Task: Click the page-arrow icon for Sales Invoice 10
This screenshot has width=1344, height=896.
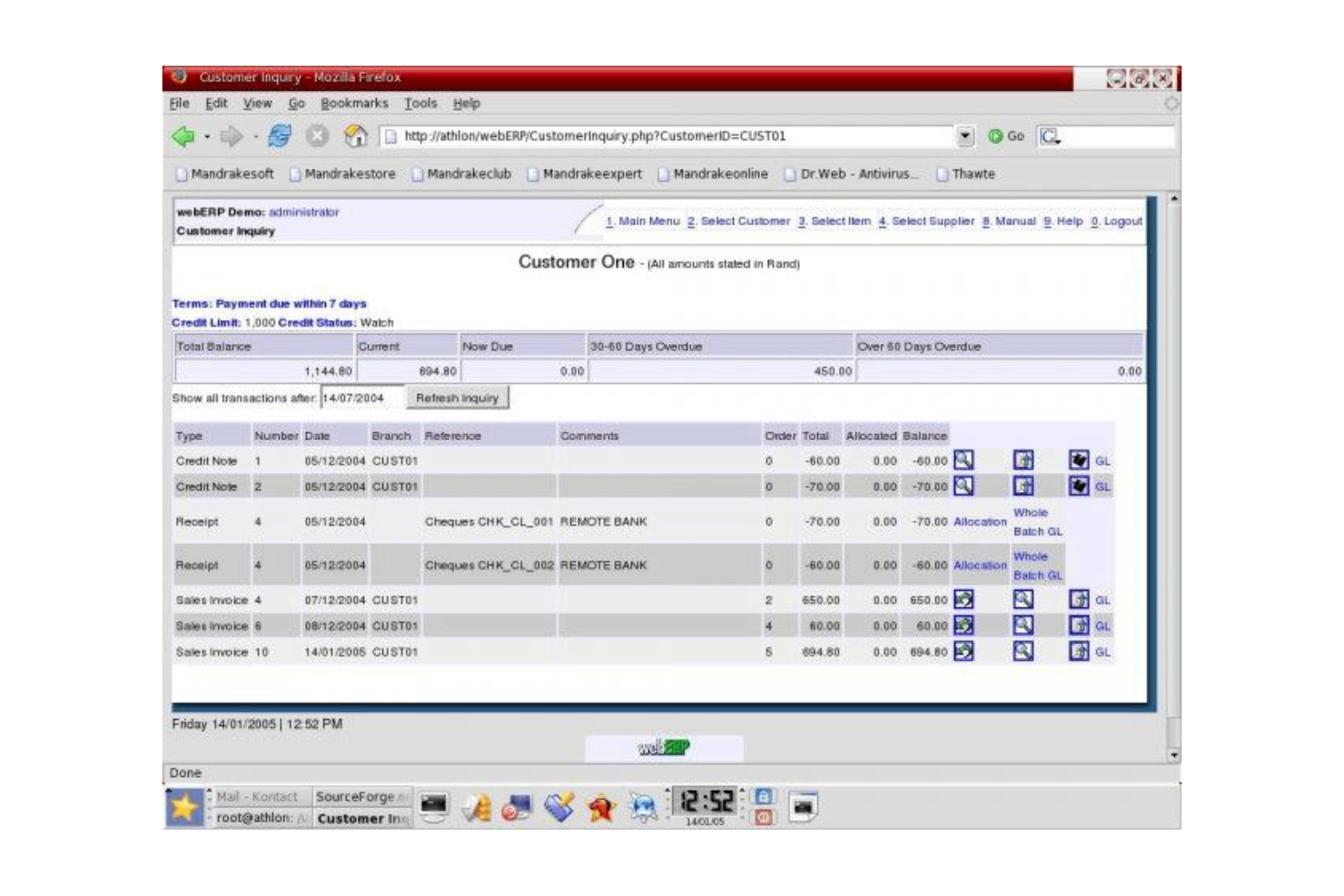Action: coord(1078,651)
